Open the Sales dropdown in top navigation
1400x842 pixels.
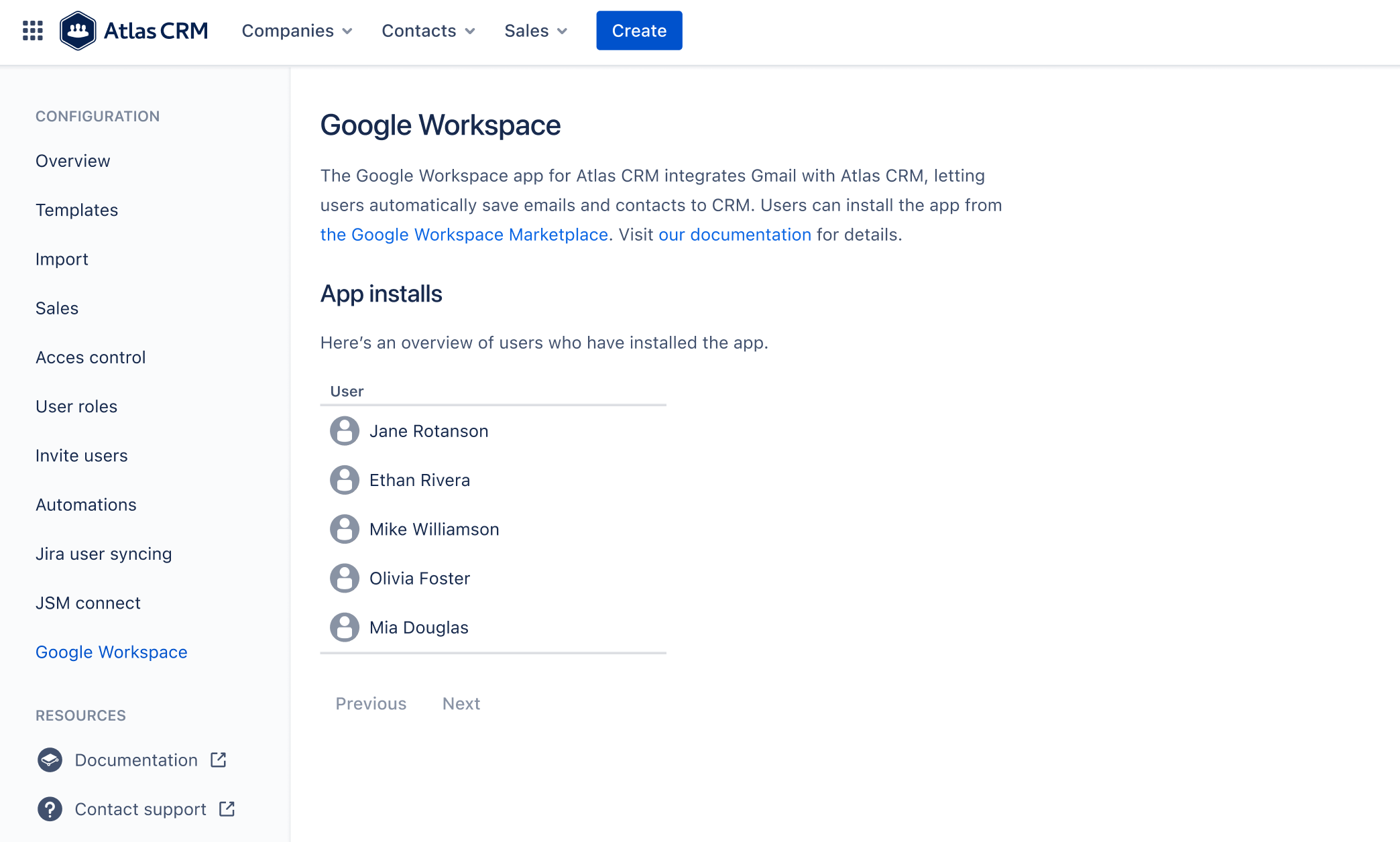536,31
